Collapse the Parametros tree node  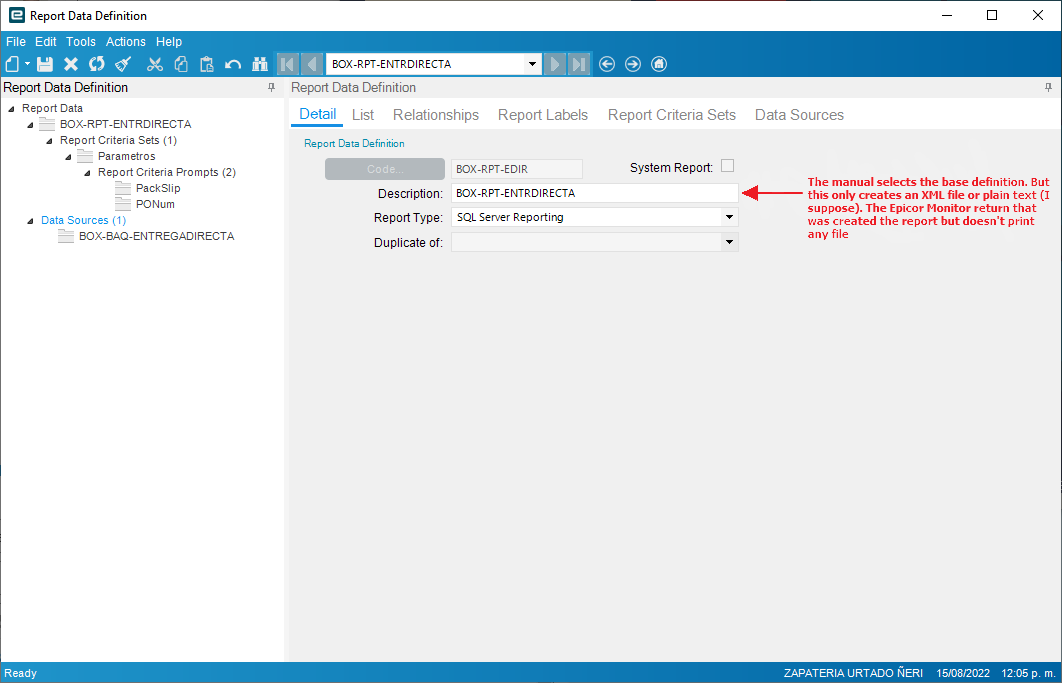pyautogui.click(x=68, y=157)
